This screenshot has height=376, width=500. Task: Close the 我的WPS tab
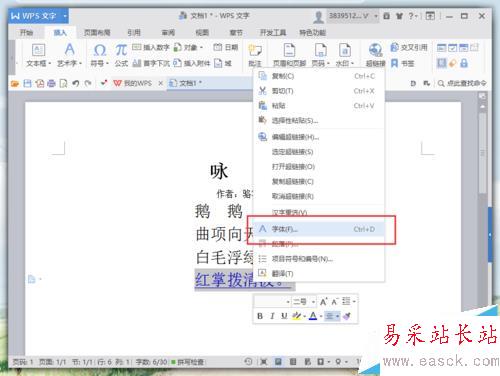click(x=161, y=83)
